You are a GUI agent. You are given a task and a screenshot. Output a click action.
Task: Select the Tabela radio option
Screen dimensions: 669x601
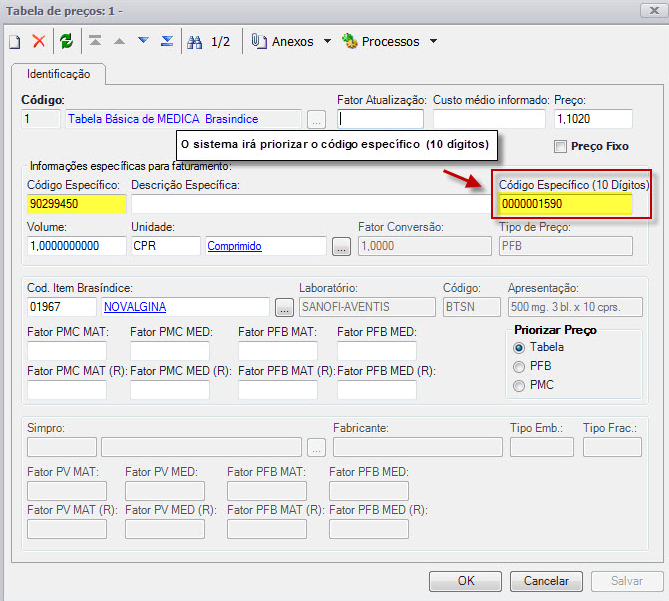tap(519, 348)
